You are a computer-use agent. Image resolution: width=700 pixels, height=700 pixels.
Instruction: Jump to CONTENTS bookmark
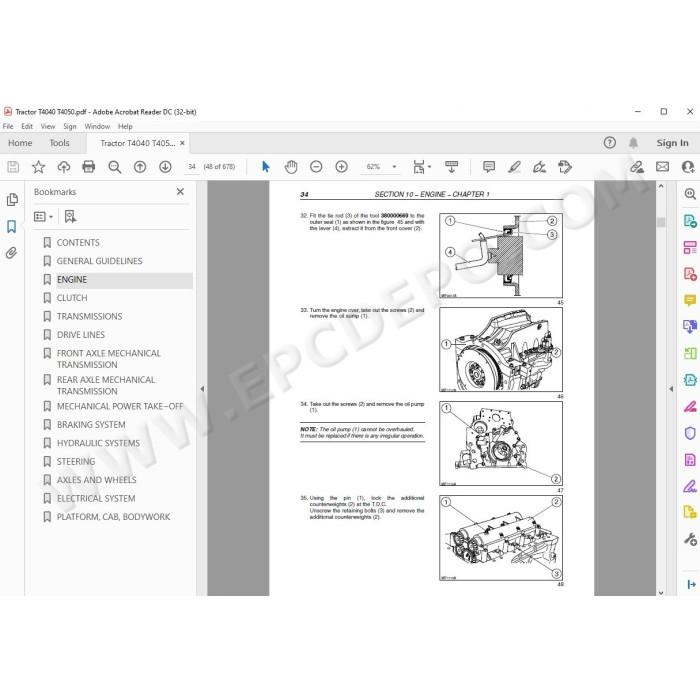pos(78,243)
